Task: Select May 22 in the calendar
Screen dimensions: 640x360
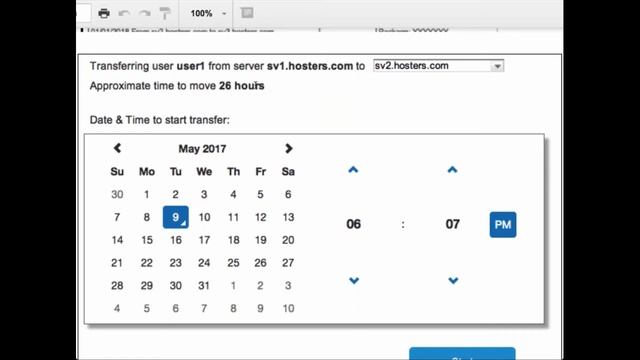Action: coord(147,263)
